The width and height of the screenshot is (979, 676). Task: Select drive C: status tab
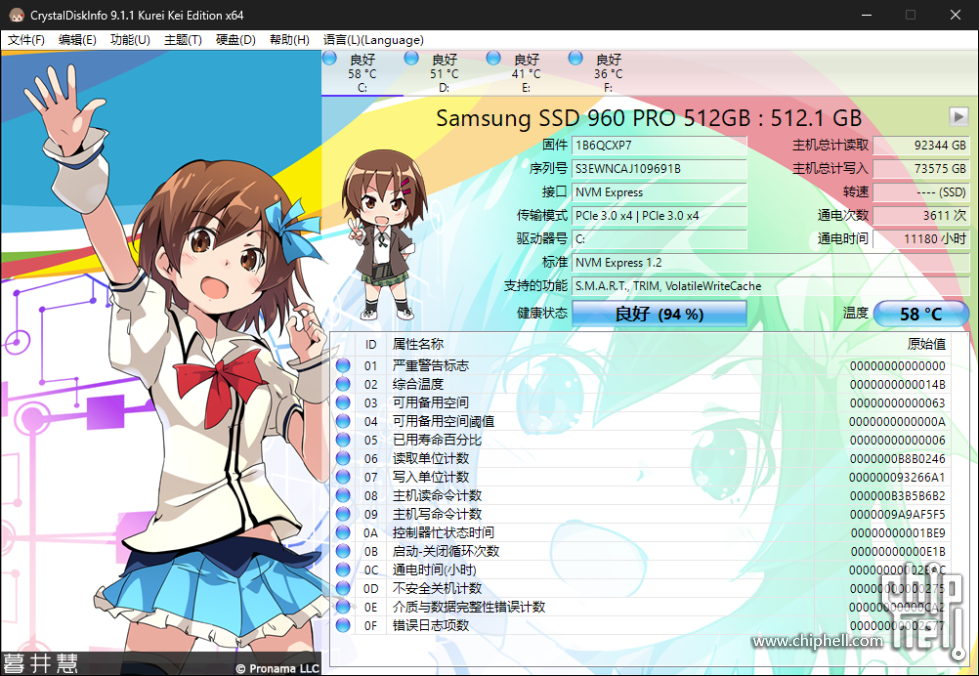click(362, 73)
